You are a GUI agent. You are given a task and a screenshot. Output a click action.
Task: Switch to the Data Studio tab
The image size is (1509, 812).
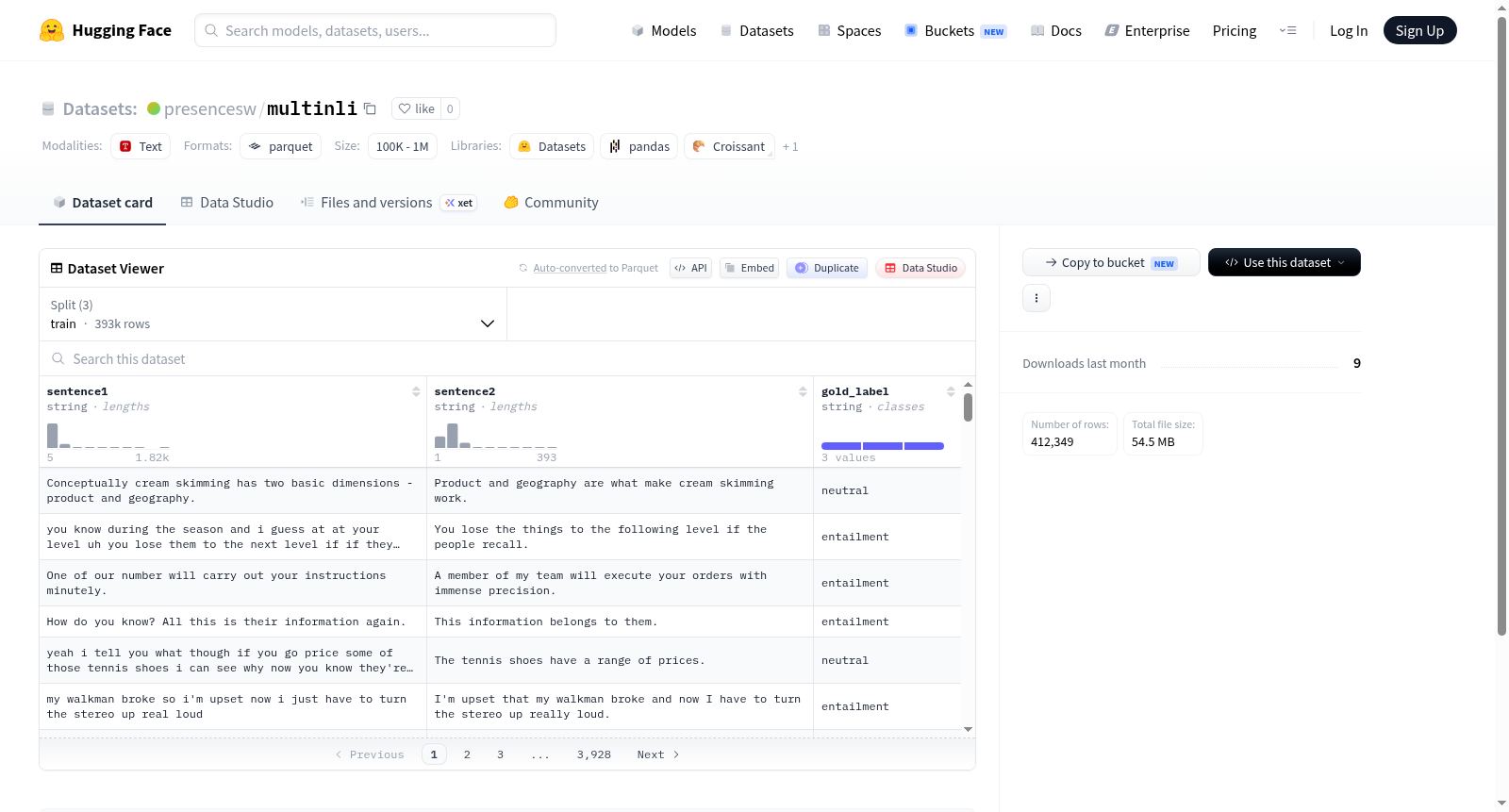click(227, 203)
